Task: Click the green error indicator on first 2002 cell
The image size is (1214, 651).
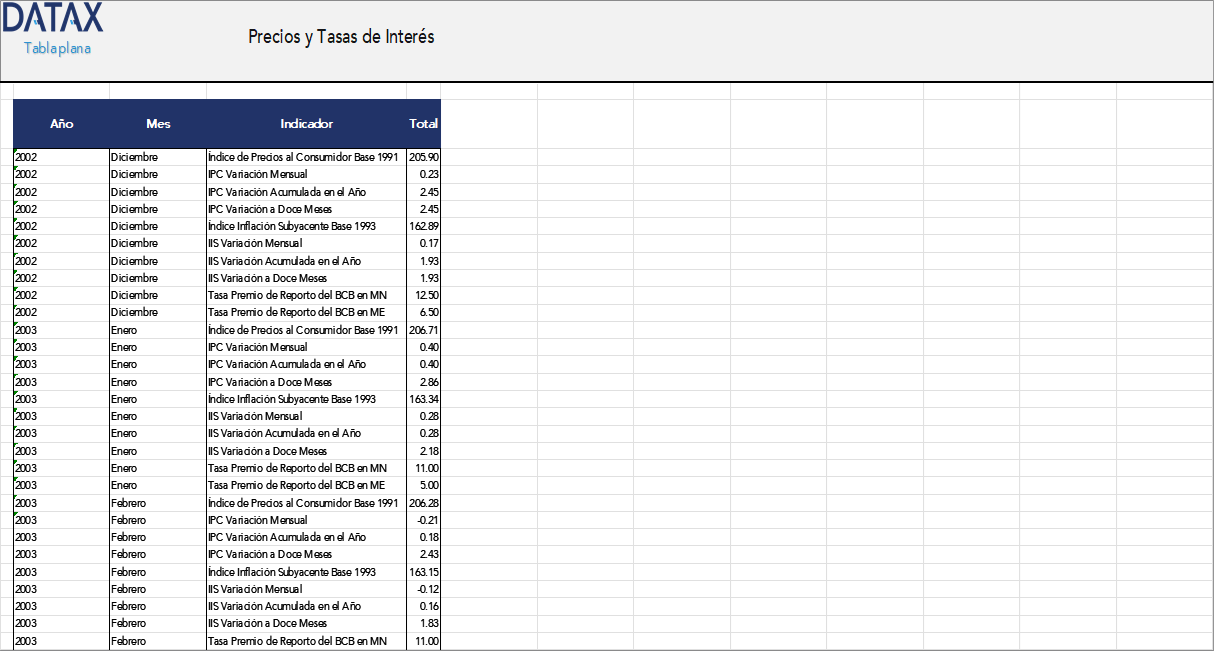Action: coord(14,152)
